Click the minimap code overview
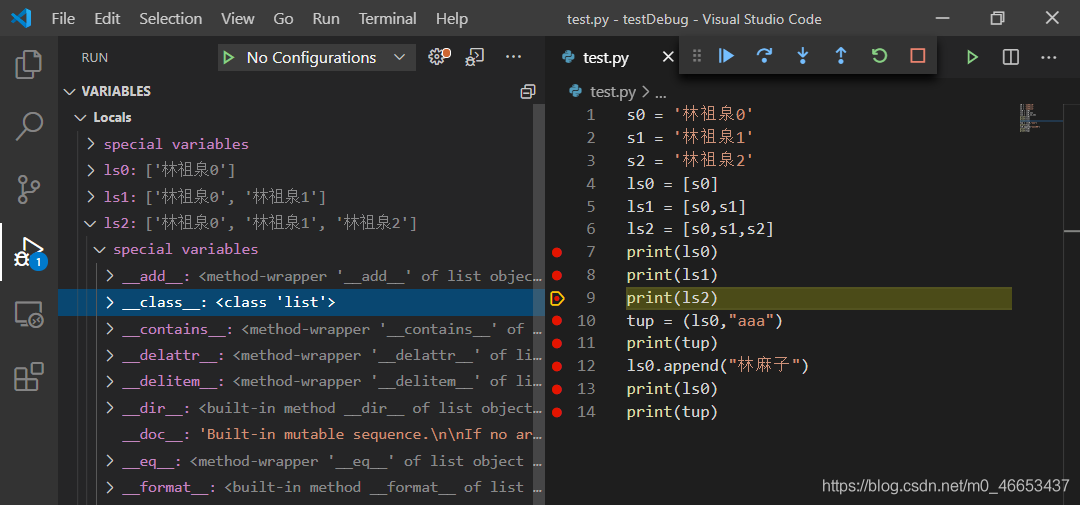The image size is (1080, 505). point(1030,115)
